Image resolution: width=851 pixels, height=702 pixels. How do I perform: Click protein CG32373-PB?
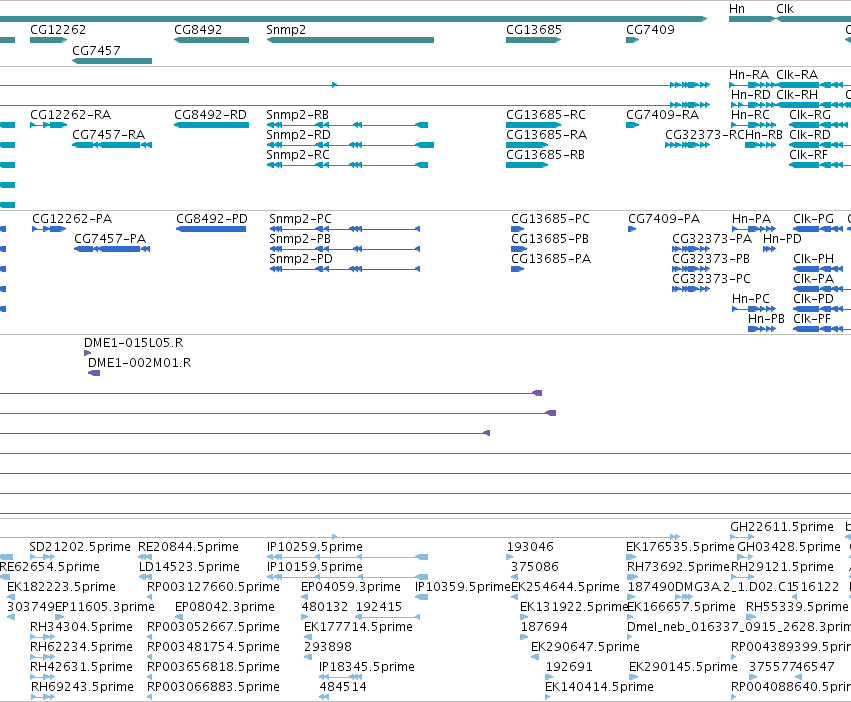click(711, 259)
